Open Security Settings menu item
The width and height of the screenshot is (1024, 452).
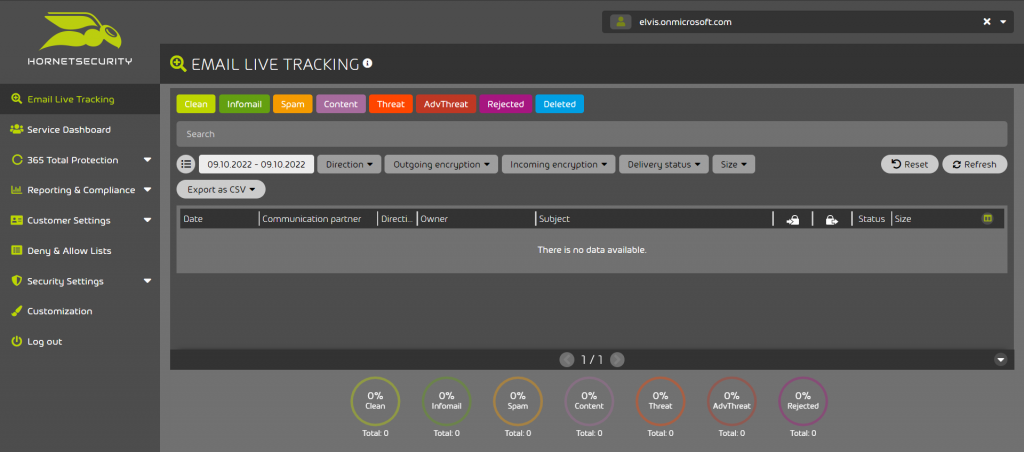point(65,281)
